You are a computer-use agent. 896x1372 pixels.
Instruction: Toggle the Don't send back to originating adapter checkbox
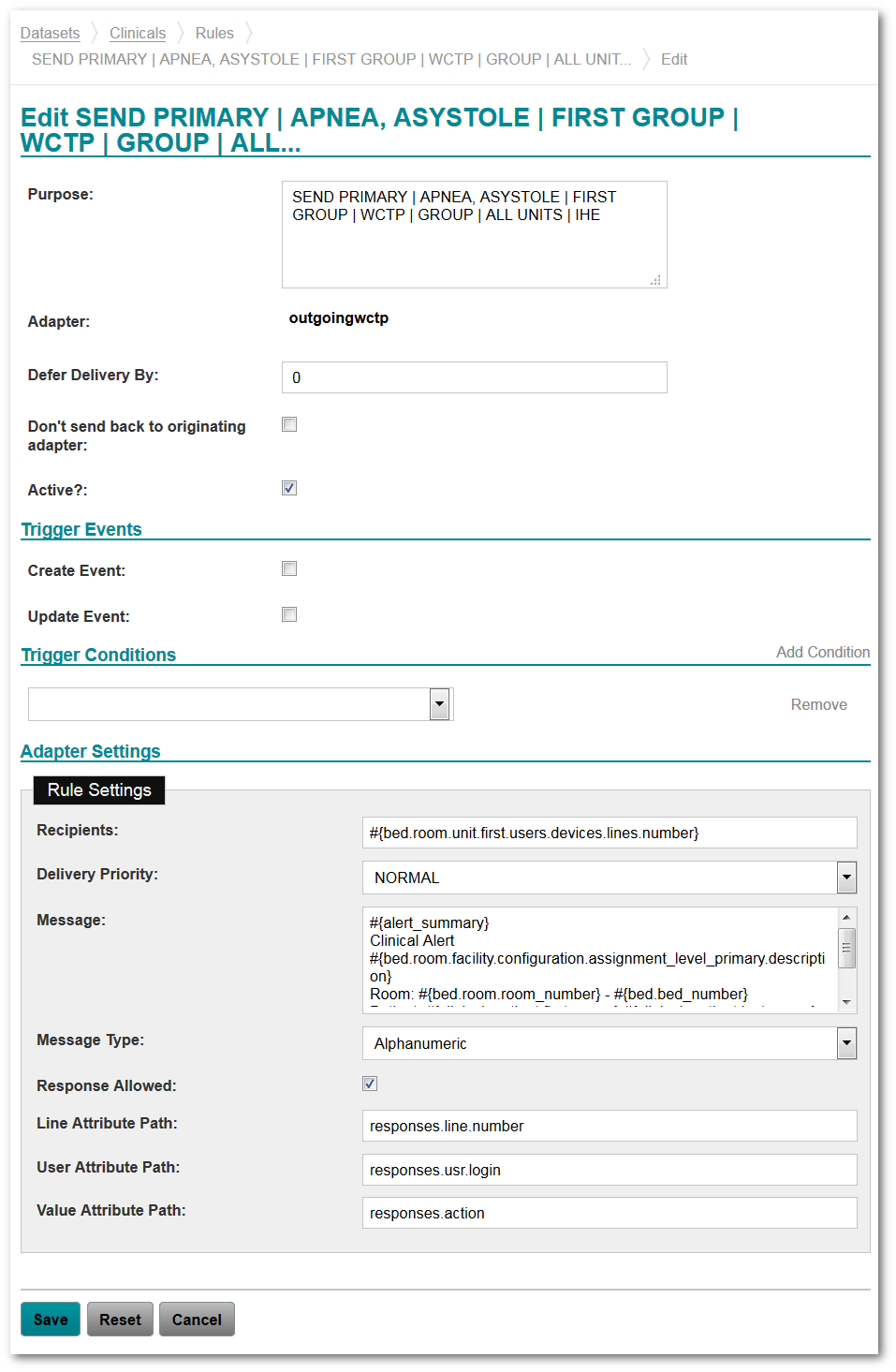pos(289,424)
